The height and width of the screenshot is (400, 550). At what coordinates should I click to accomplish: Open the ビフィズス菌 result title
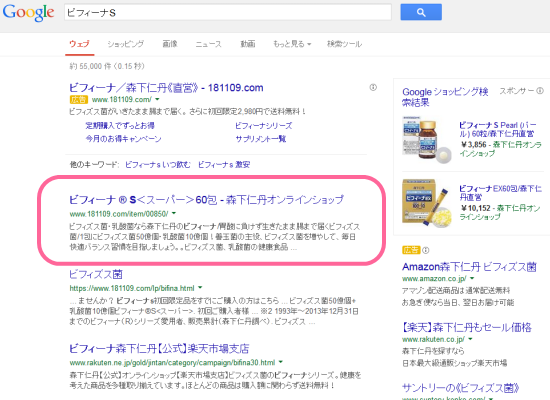click(96, 274)
